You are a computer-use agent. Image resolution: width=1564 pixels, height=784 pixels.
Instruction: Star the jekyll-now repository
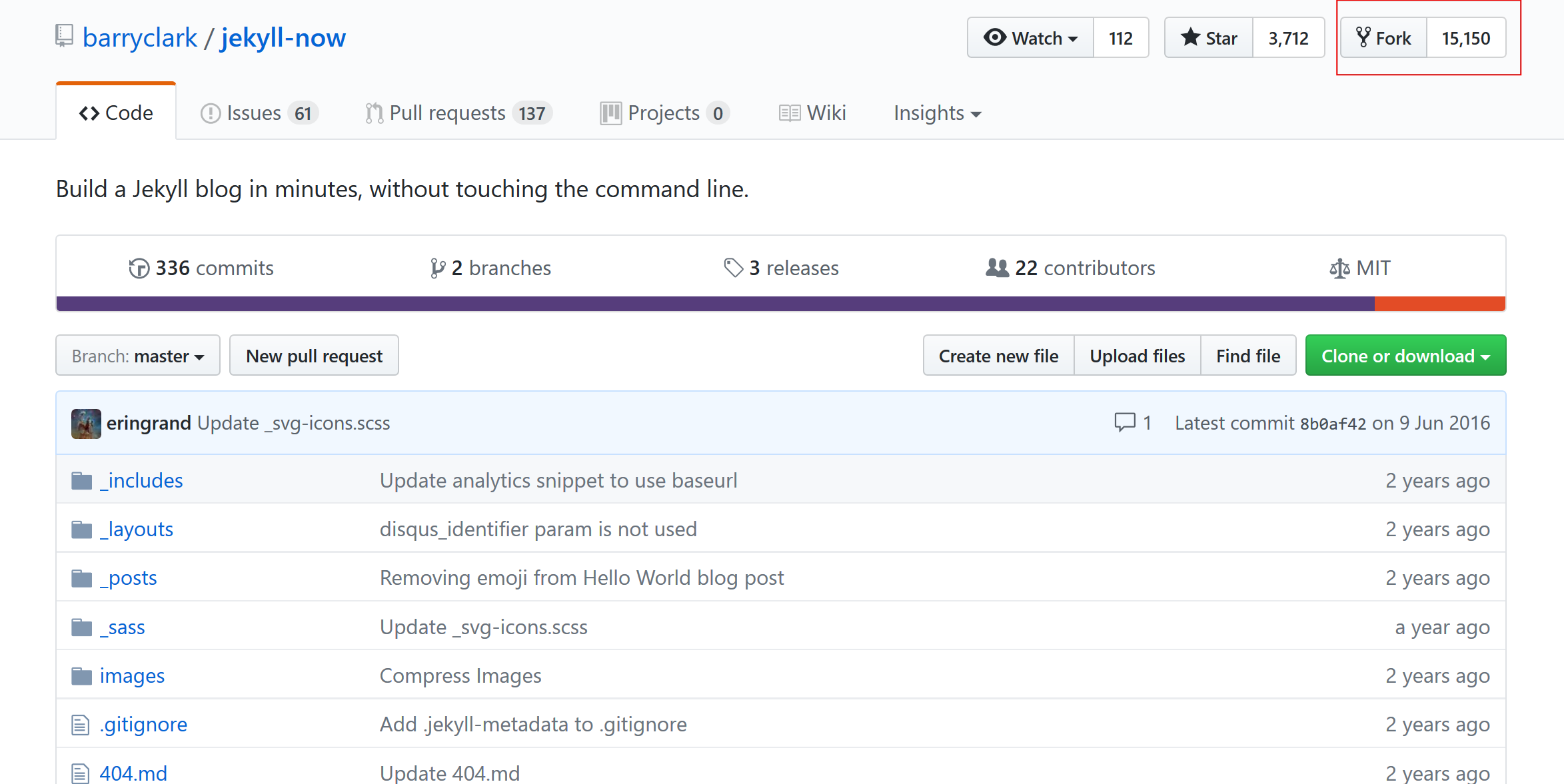click(1209, 38)
